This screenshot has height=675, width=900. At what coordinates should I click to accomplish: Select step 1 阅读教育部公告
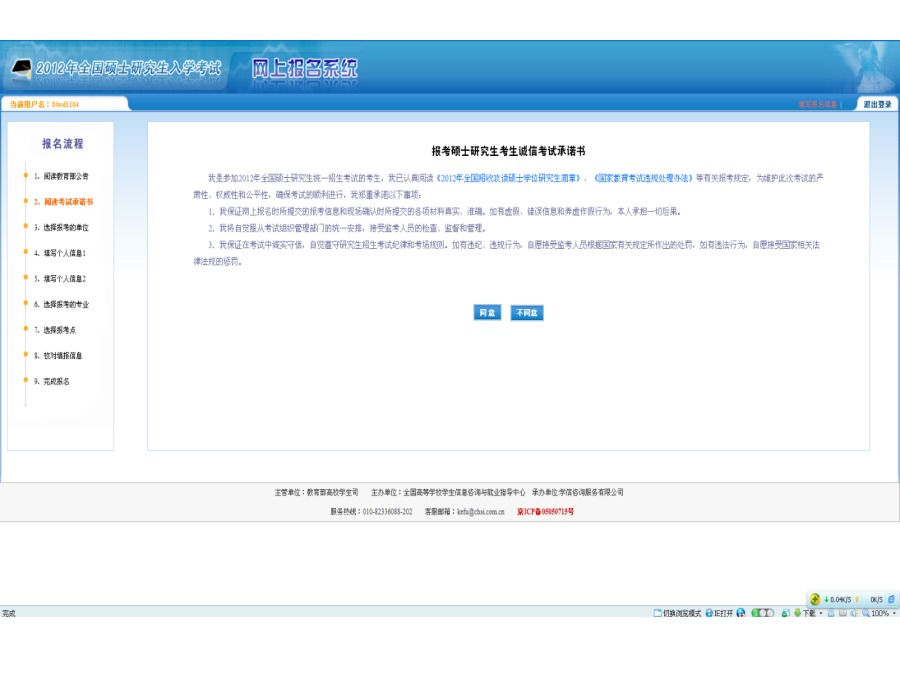[x=61, y=176]
